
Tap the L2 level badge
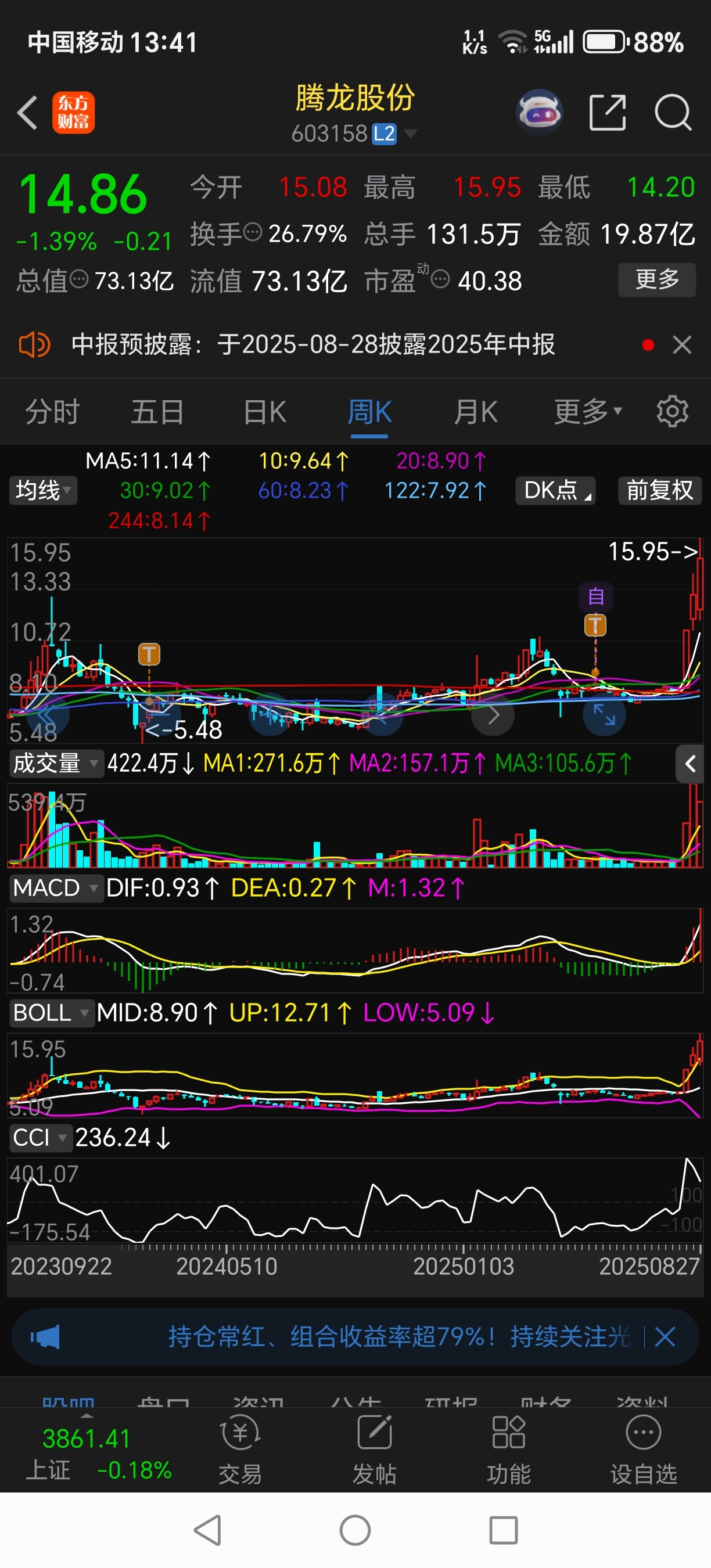click(x=384, y=134)
